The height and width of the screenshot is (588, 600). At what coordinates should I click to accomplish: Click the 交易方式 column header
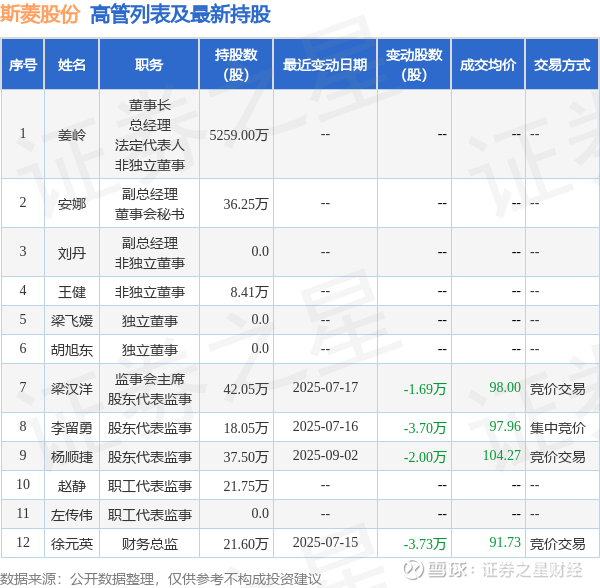click(x=562, y=65)
